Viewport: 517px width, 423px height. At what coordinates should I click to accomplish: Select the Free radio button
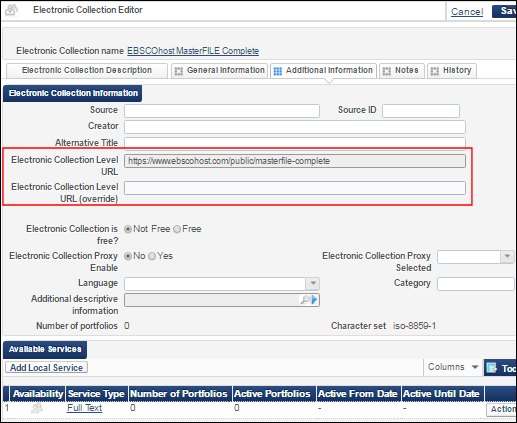pos(177,229)
